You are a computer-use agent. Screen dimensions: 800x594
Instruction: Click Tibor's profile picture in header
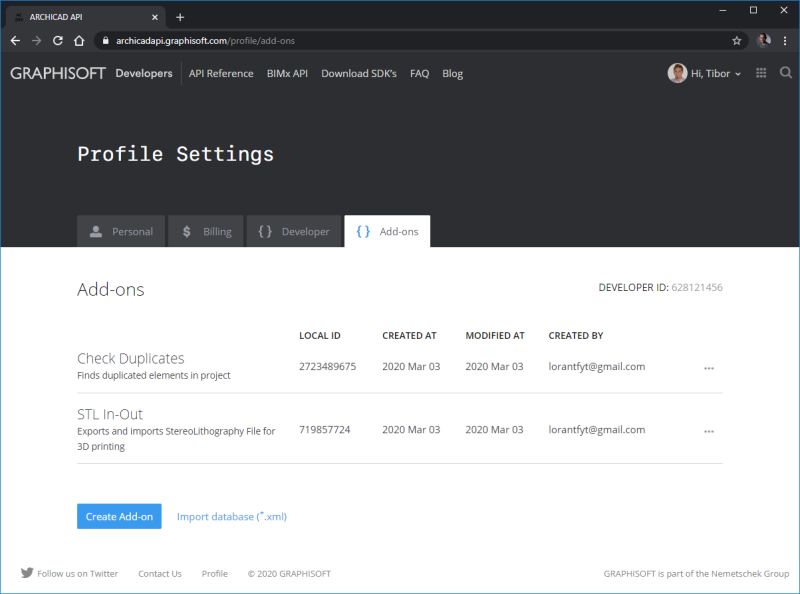[x=677, y=73]
